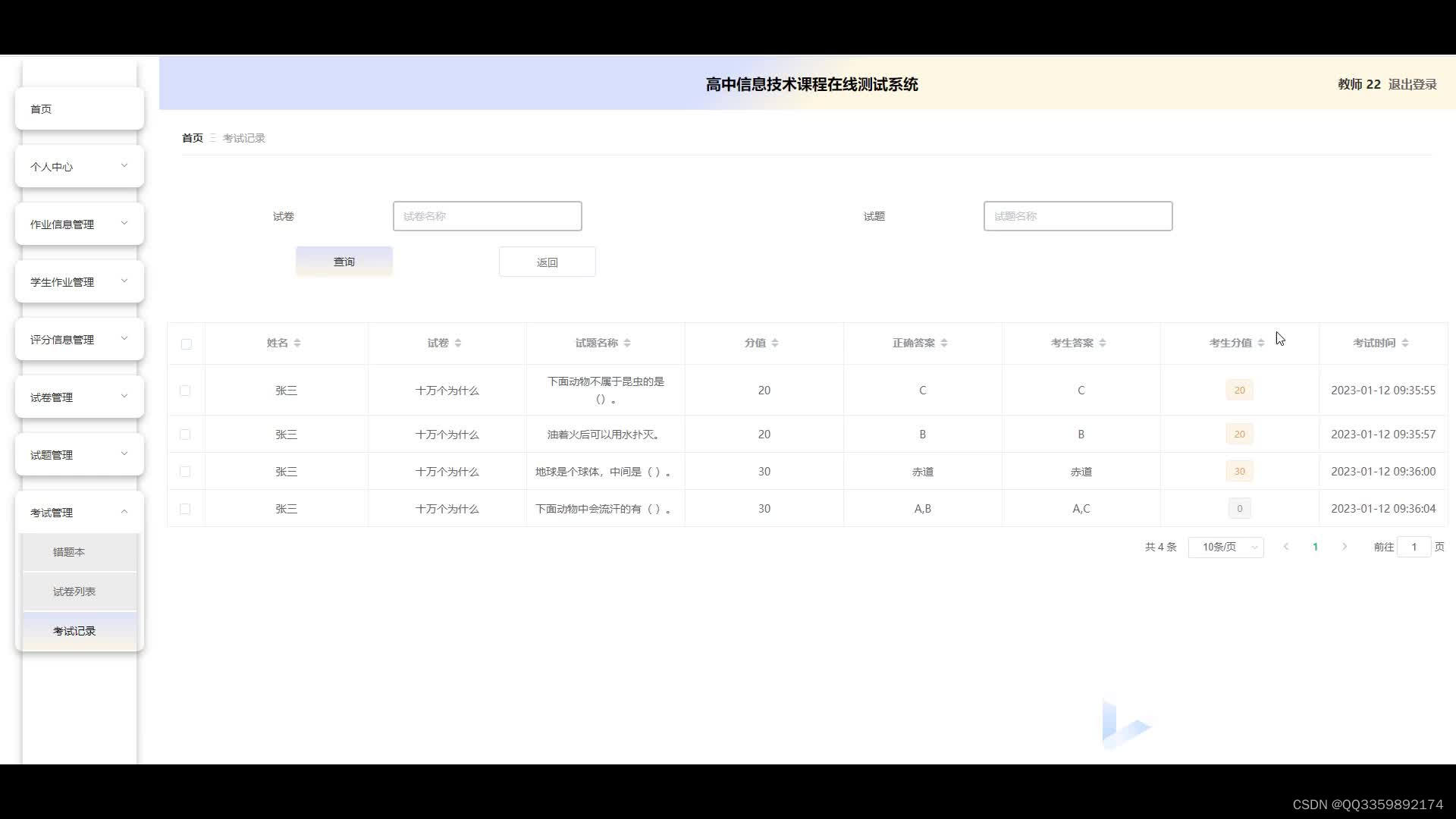Viewport: 1456px width, 819px height.
Task: Check the row for 下面动物不属于昆虫的是
Action: [185, 391]
